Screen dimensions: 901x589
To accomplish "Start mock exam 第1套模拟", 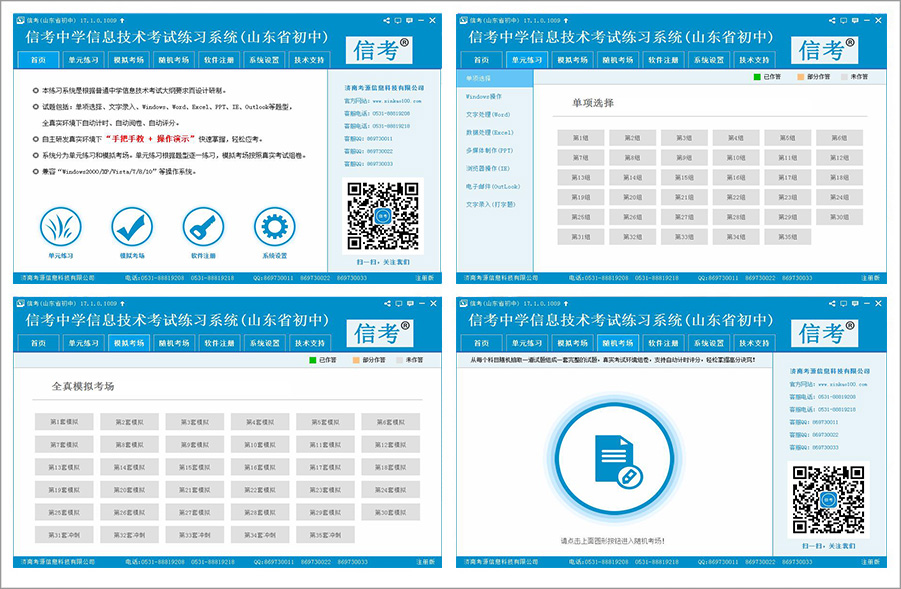I will point(62,422).
